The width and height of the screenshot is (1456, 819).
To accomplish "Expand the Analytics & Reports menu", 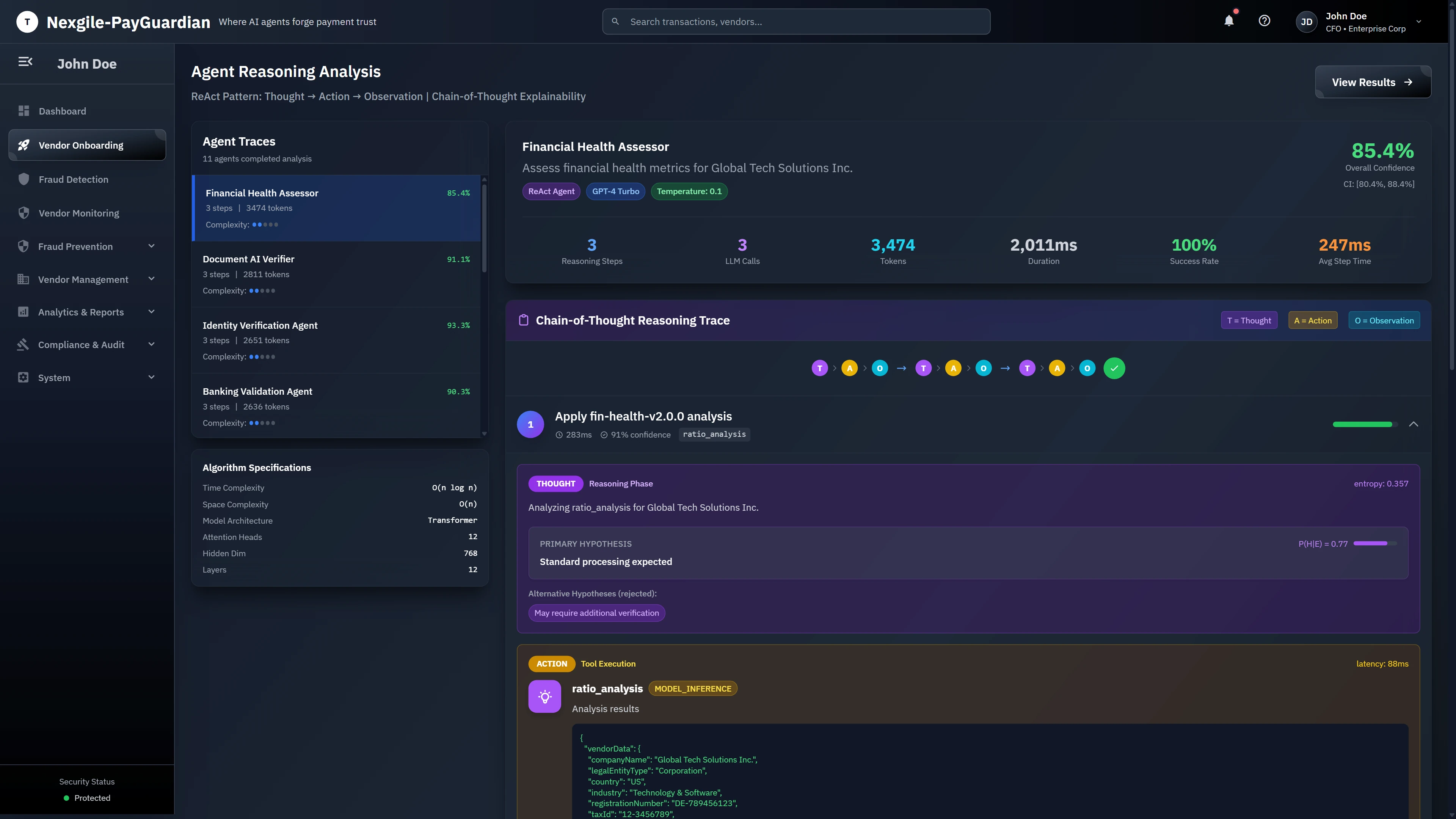I will click(x=151, y=311).
